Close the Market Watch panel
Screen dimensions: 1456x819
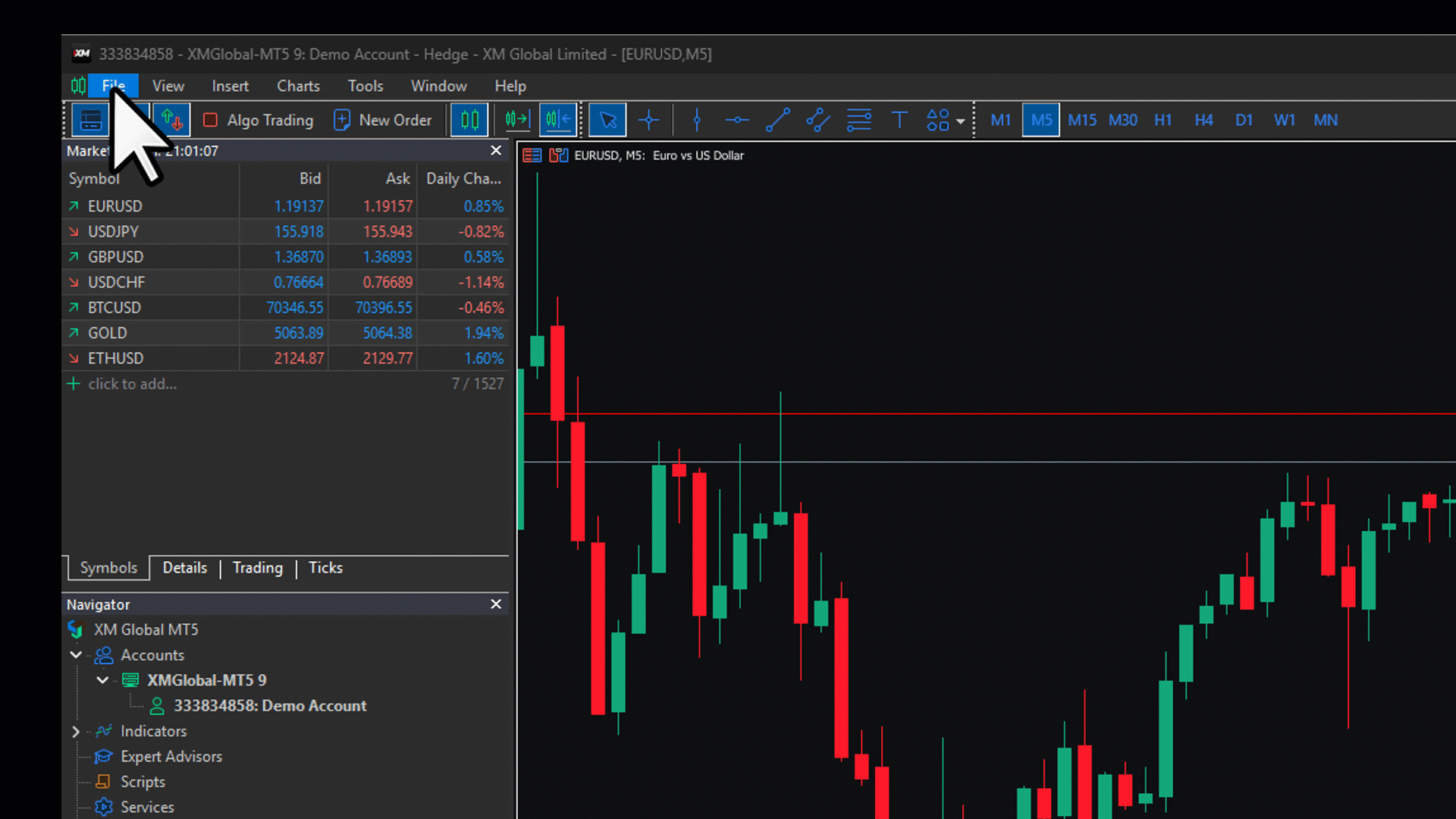pyautogui.click(x=496, y=150)
